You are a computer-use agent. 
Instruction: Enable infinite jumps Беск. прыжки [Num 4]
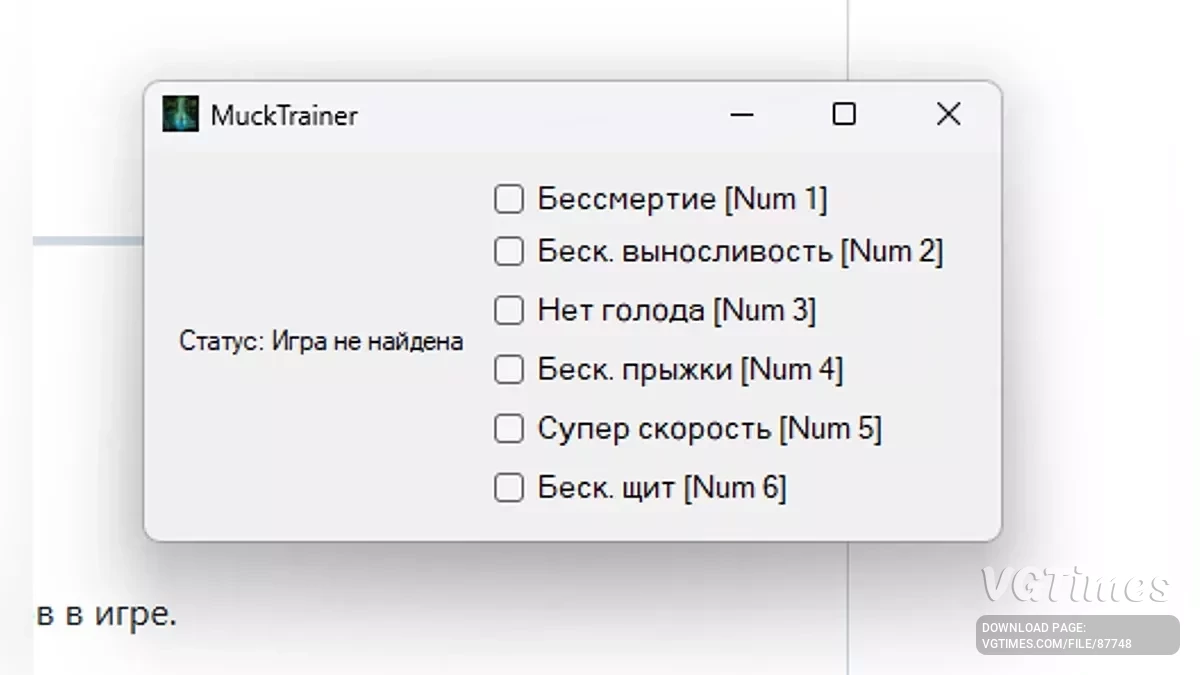[x=509, y=369]
